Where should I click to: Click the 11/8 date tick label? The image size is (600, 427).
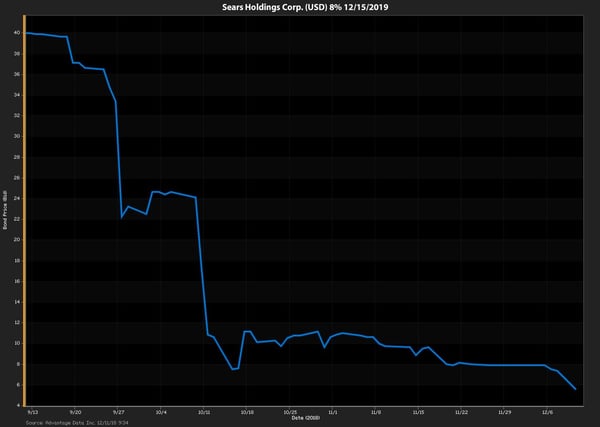(376, 412)
